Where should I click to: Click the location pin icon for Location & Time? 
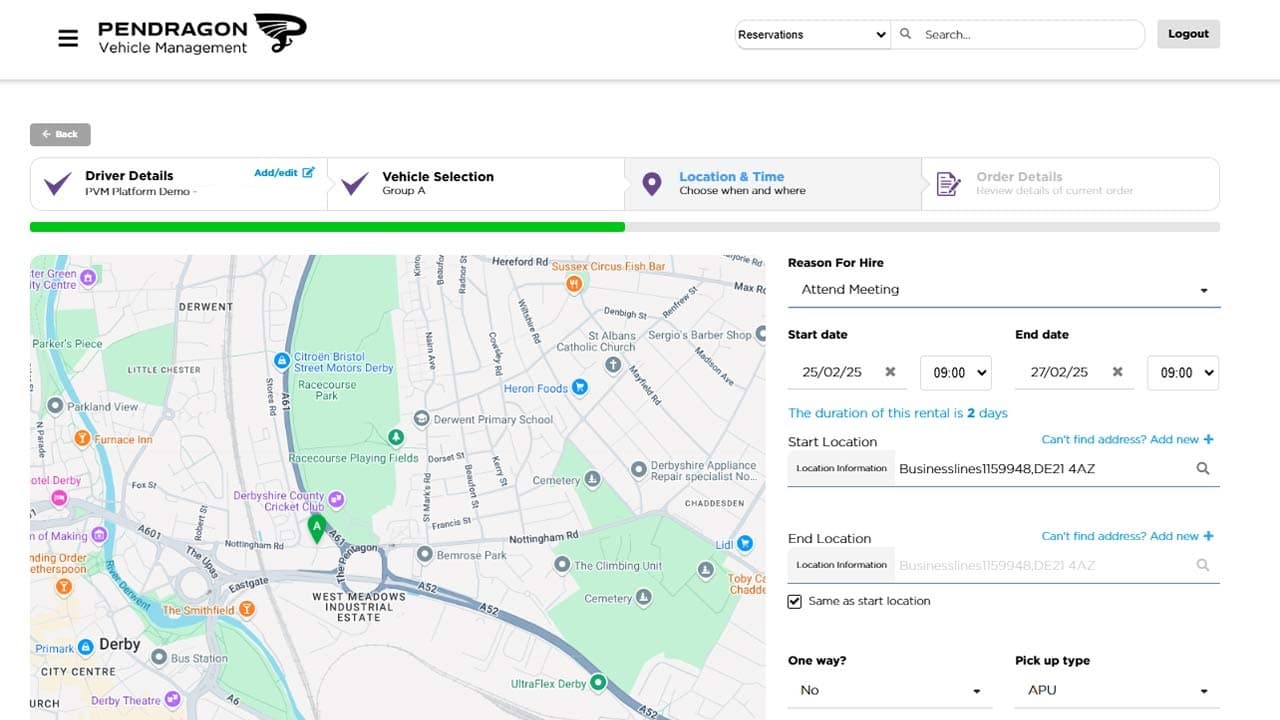click(x=652, y=183)
